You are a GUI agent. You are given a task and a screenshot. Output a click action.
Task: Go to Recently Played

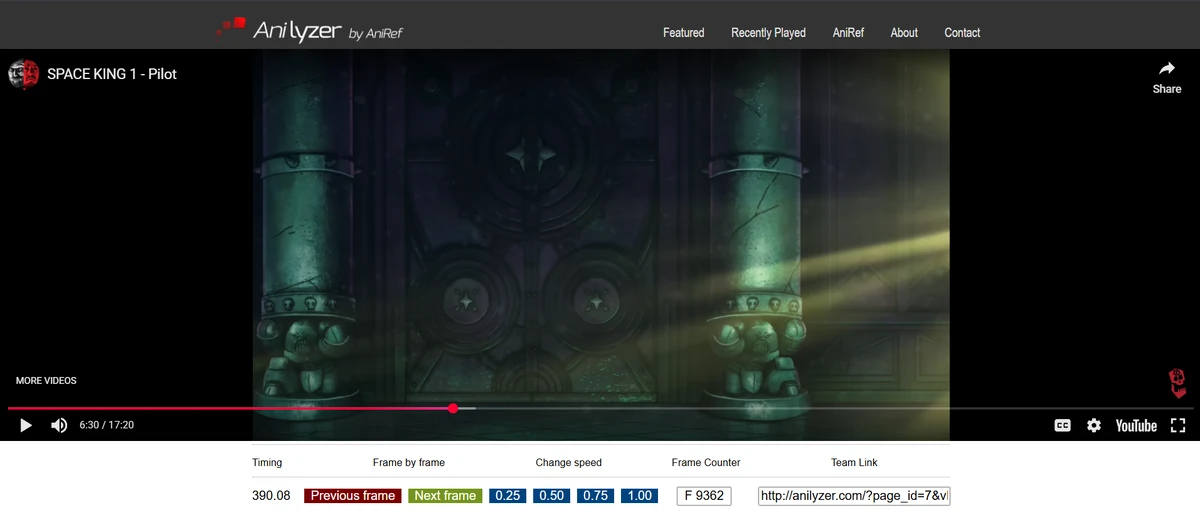(768, 33)
